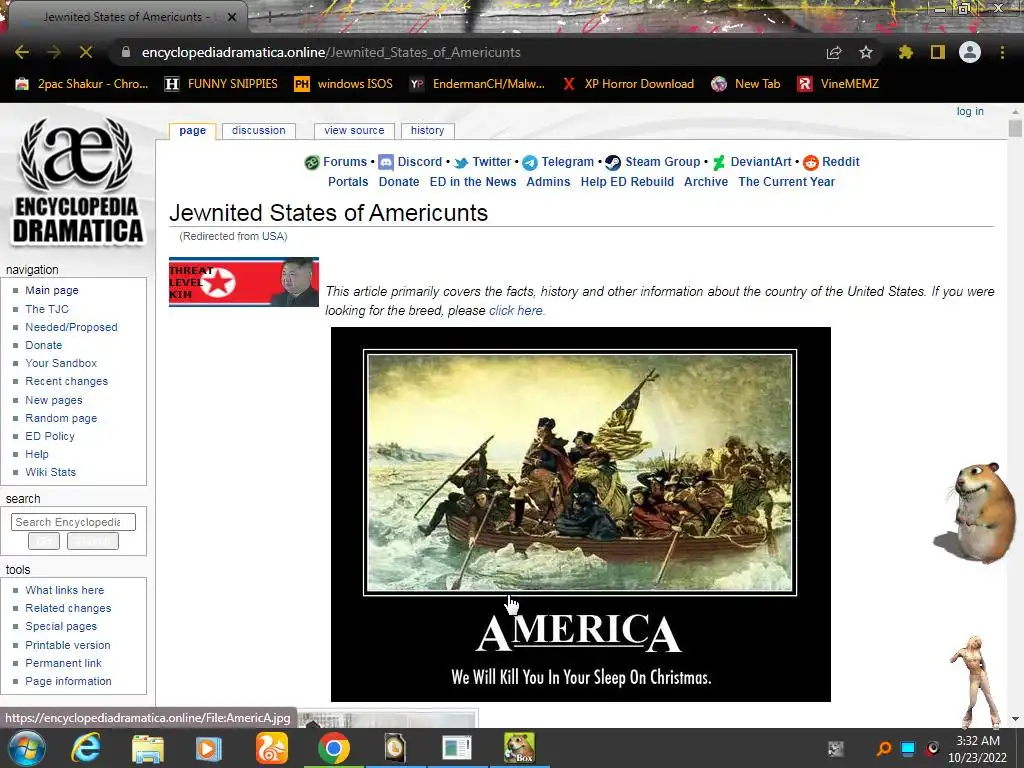Open Needed/Proposed sidebar link
Image resolution: width=1024 pixels, height=768 pixels.
[71, 327]
